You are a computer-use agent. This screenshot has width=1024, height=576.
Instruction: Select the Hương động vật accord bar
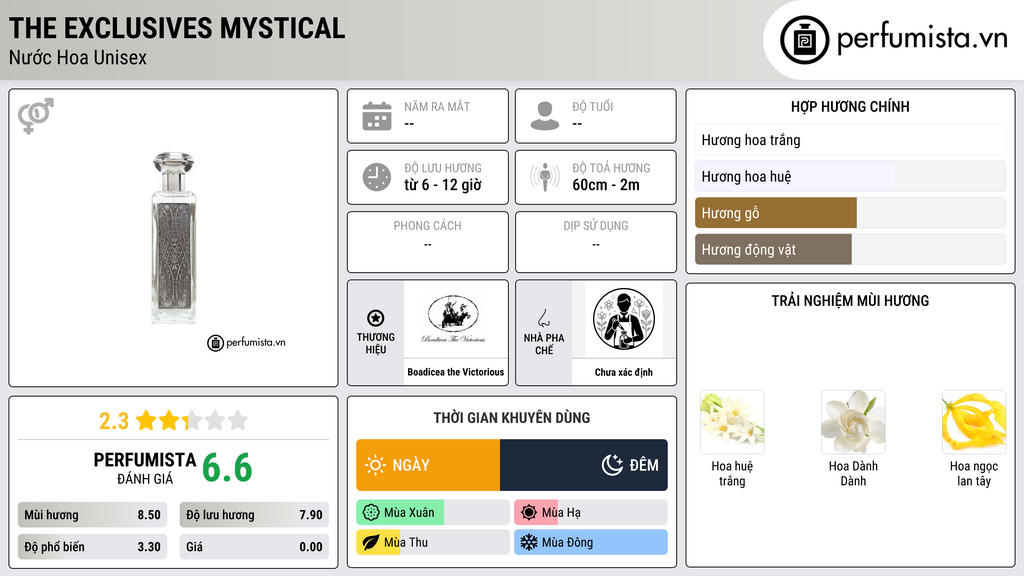pos(850,249)
